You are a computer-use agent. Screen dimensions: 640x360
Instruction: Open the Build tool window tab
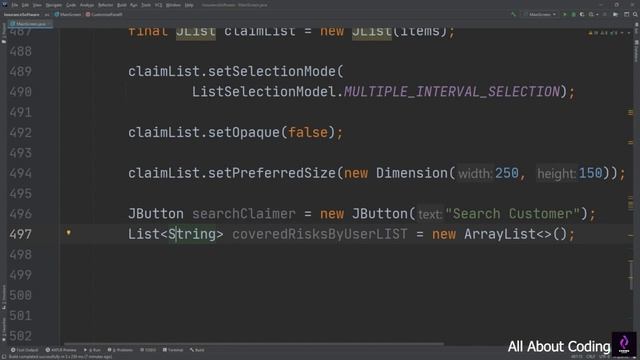coord(197,350)
